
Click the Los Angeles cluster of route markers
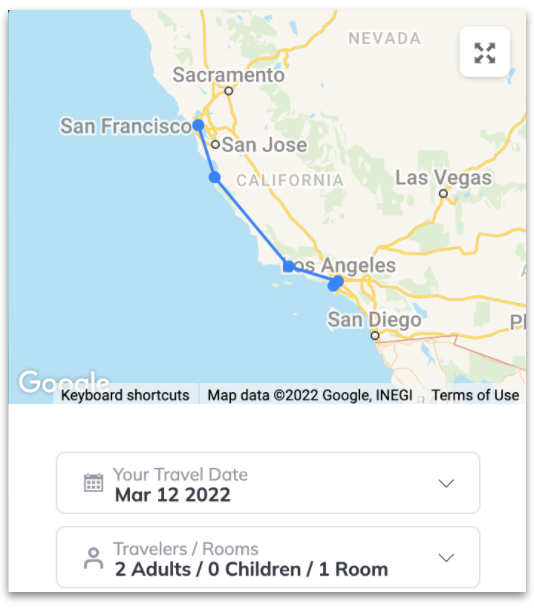335,283
